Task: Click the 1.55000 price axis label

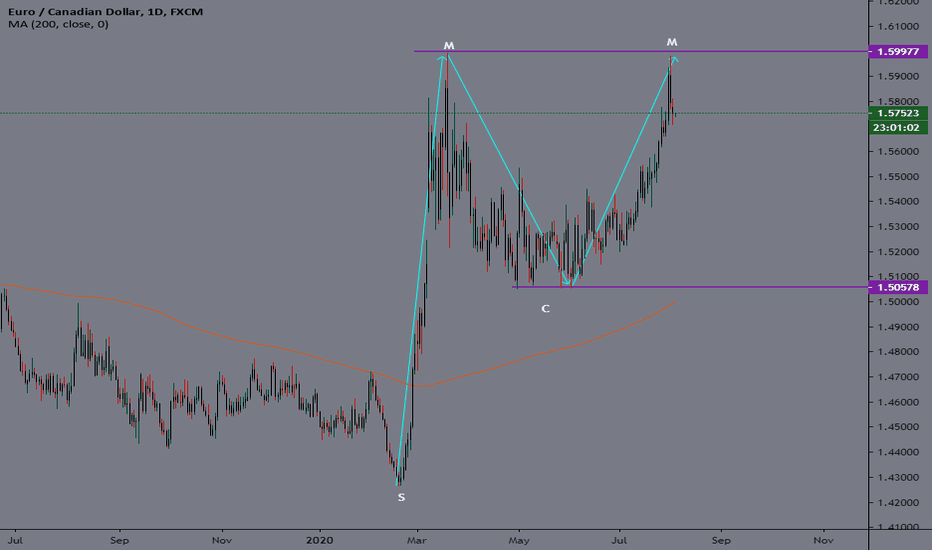Action: pos(898,177)
